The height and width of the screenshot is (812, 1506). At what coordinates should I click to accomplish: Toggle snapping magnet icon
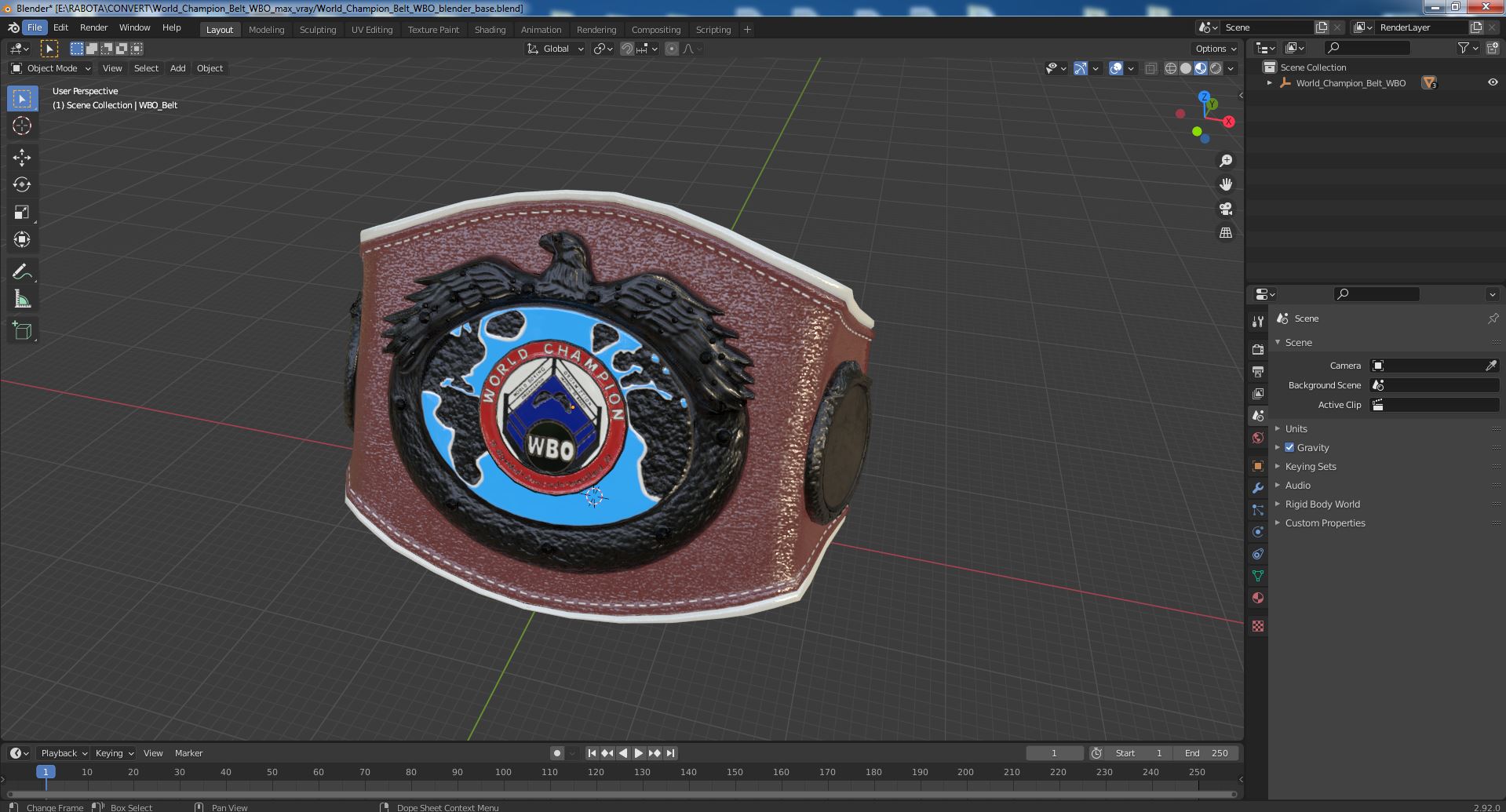626,49
